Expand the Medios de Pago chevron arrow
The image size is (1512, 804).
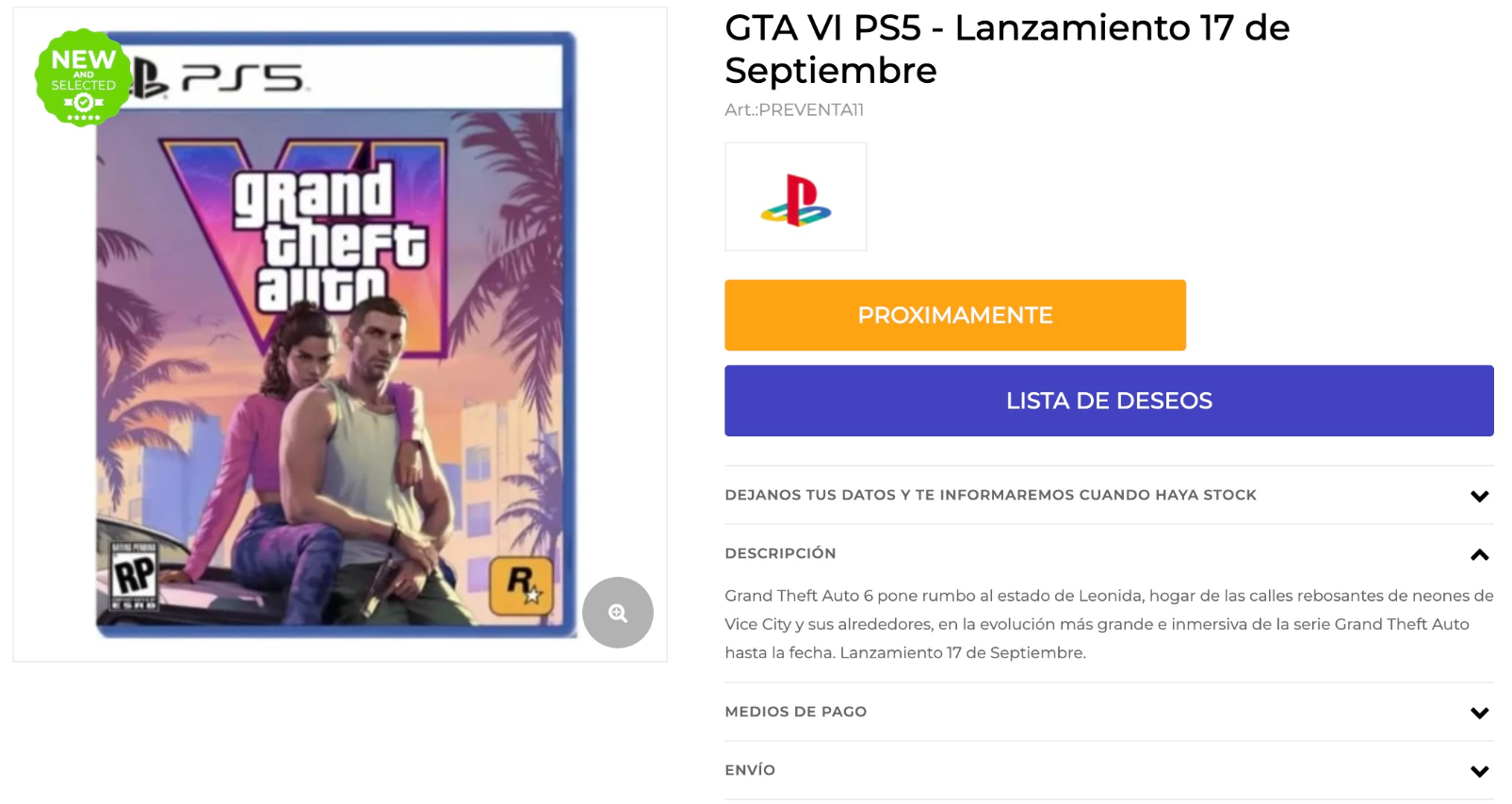pos(1479,713)
